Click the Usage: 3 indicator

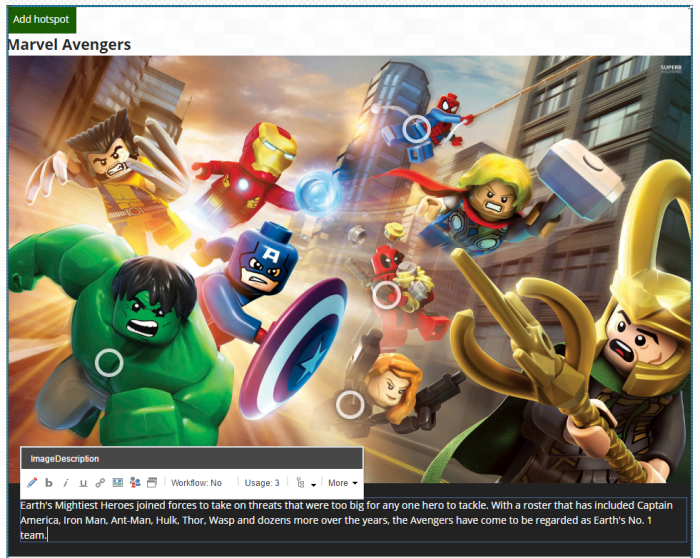click(262, 483)
